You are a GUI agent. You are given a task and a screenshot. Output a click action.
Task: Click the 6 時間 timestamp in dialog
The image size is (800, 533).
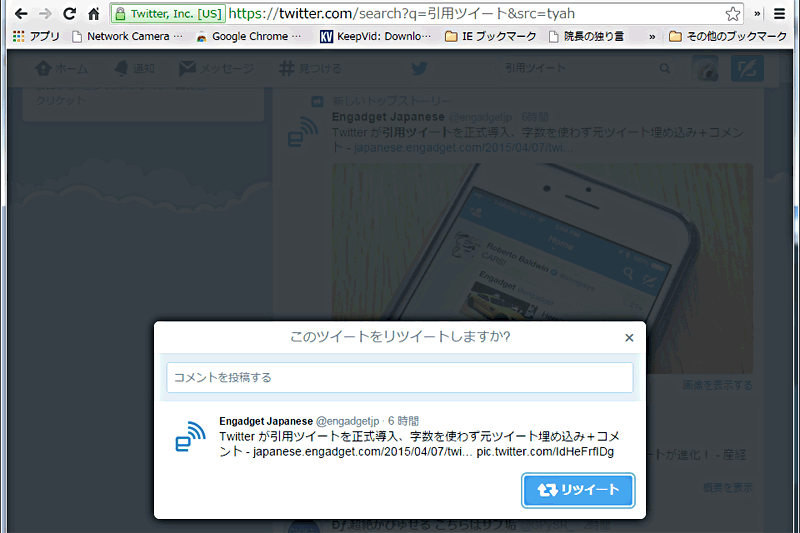coord(403,421)
